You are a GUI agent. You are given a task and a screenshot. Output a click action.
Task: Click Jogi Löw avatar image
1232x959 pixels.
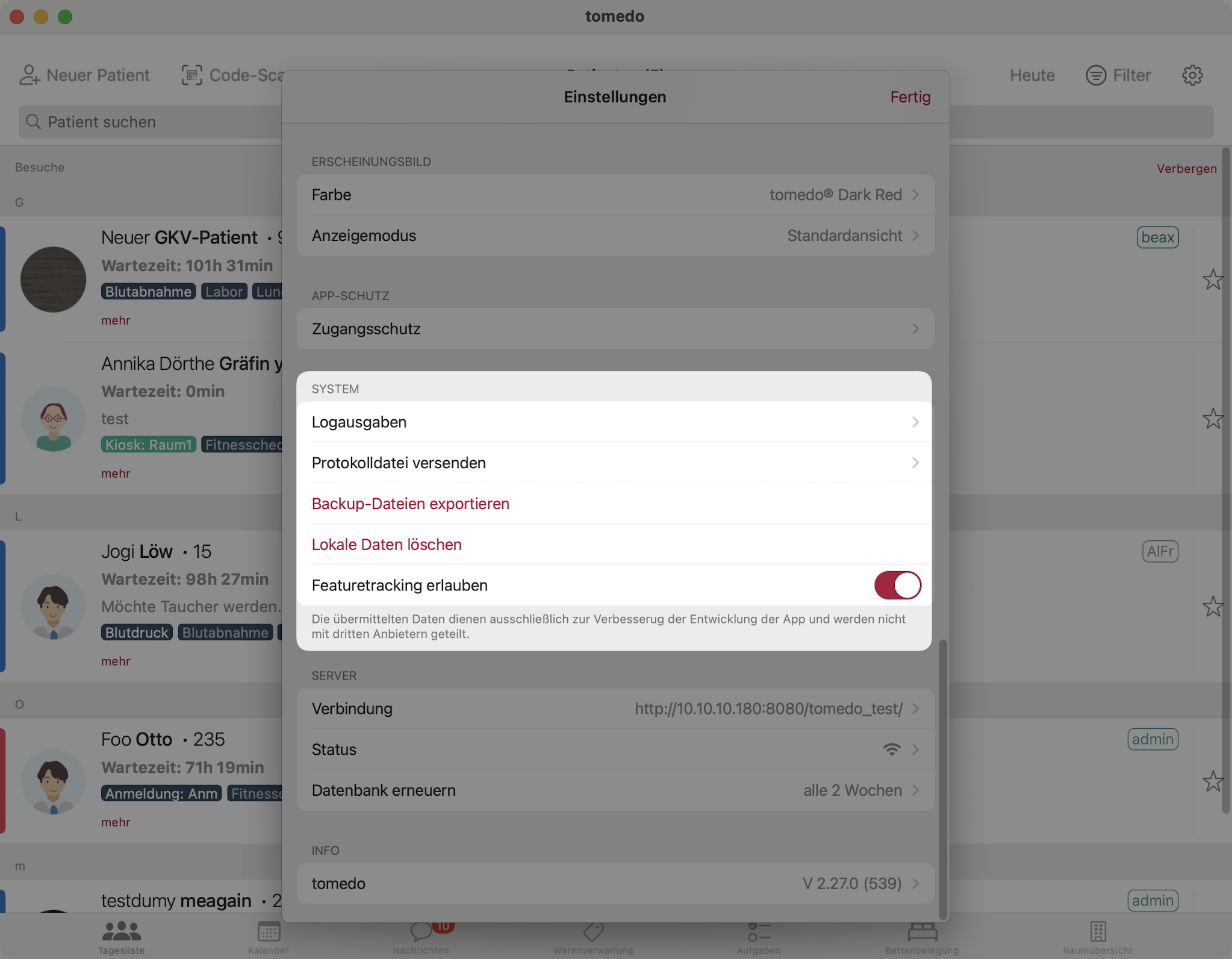(x=53, y=607)
